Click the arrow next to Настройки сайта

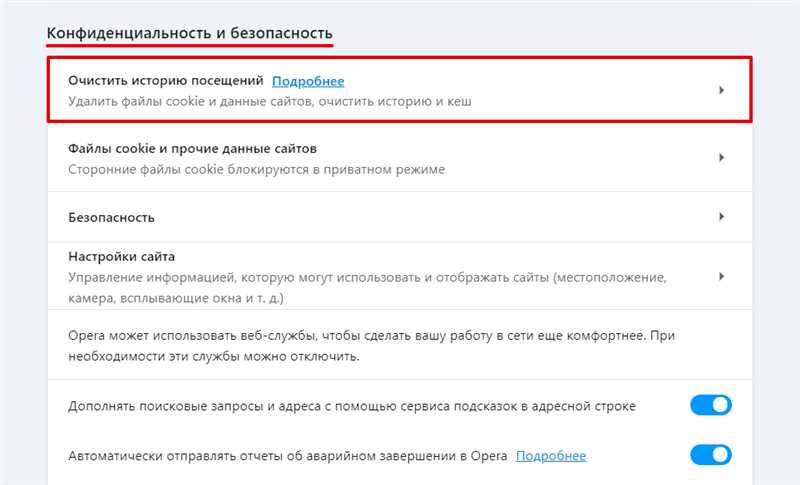(721, 276)
